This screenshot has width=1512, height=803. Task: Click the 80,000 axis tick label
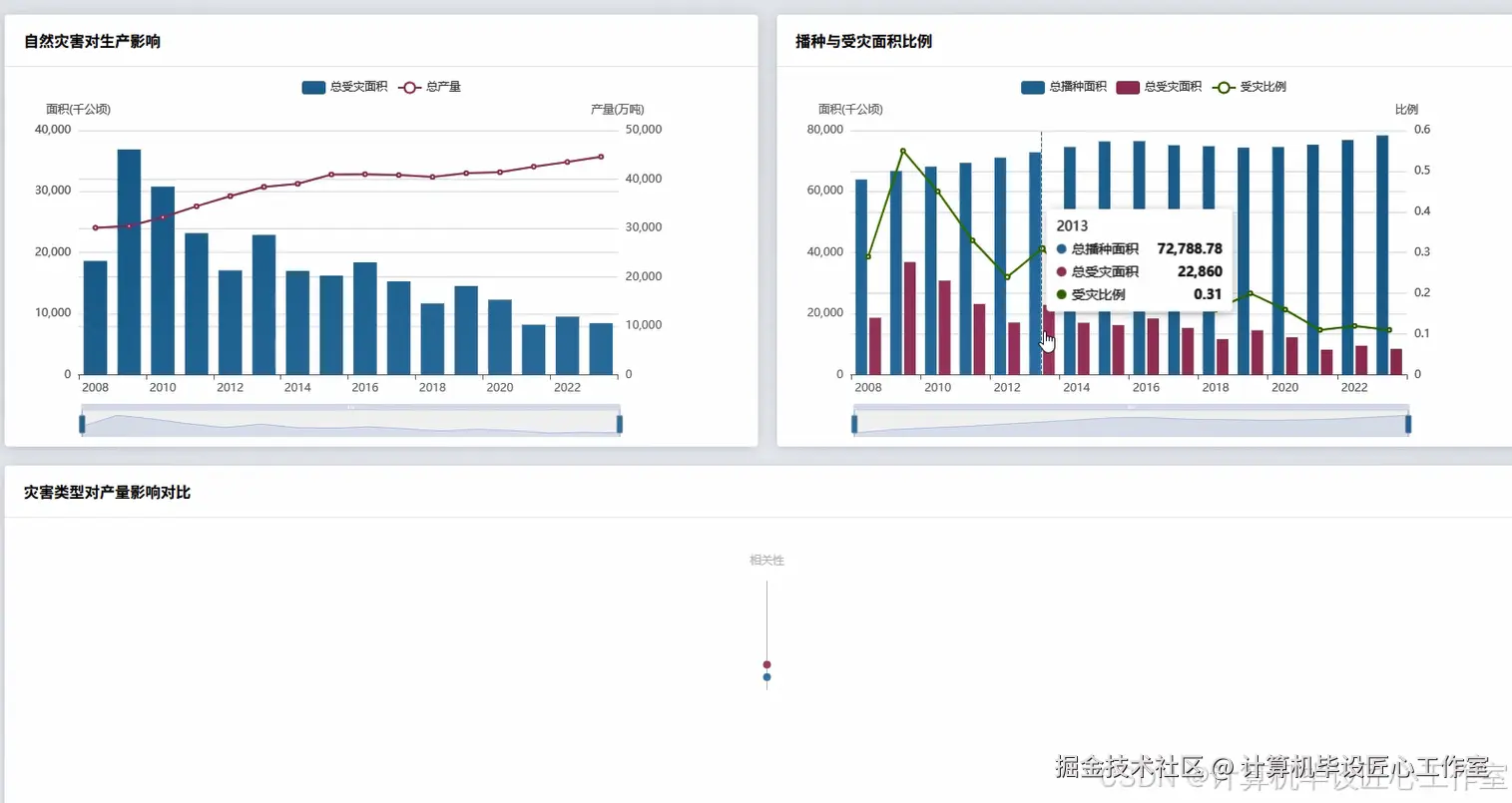pyautogui.click(x=825, y=130)
